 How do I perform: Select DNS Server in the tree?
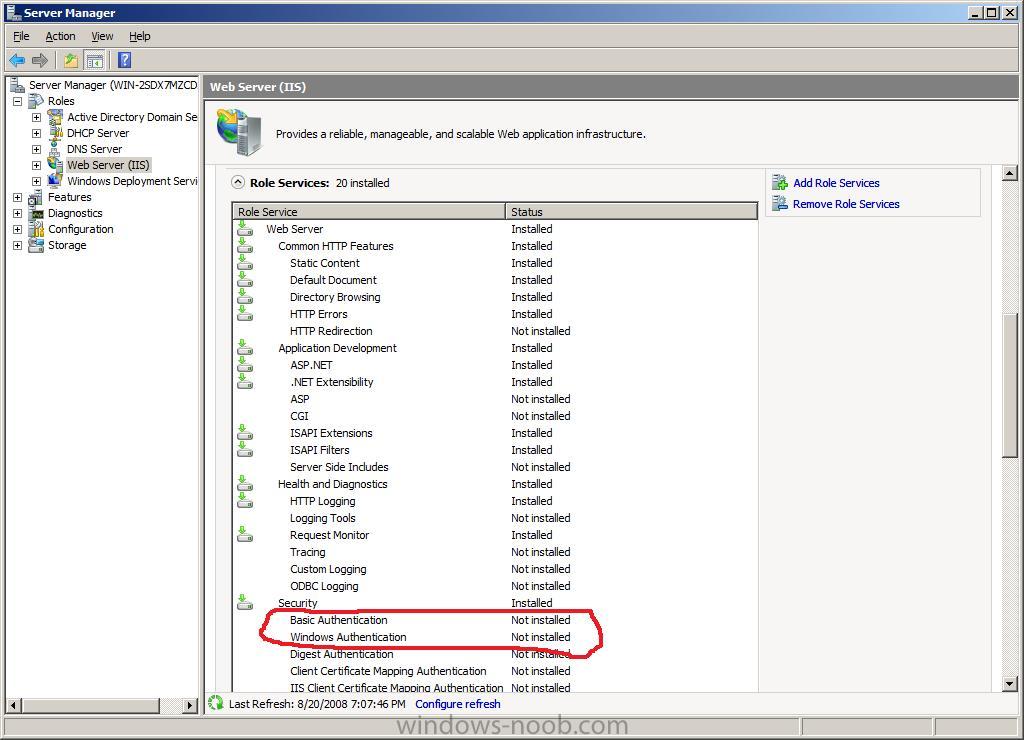(x=95, y=149)
